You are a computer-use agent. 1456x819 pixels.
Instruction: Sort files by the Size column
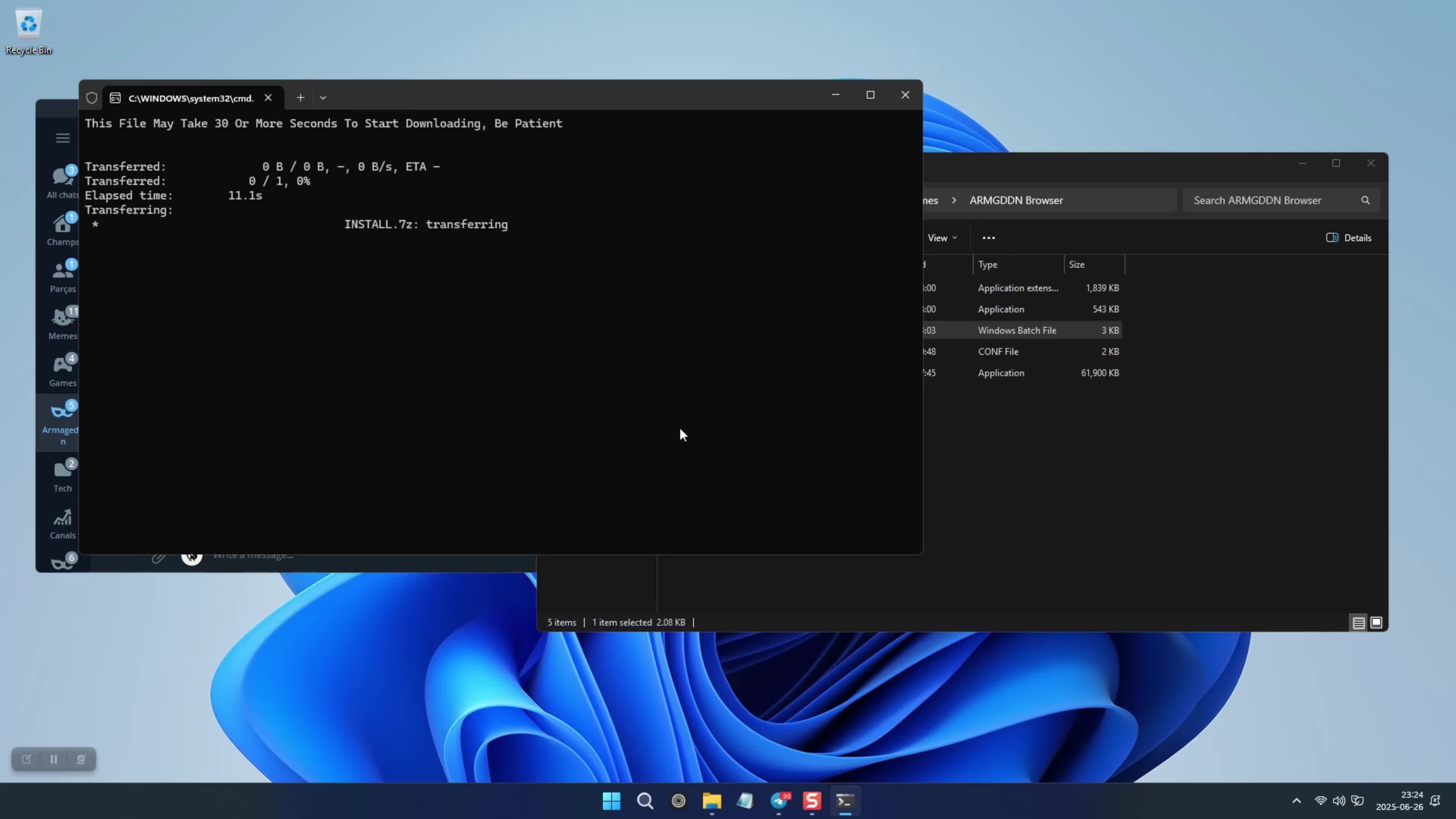point(1076,265)
